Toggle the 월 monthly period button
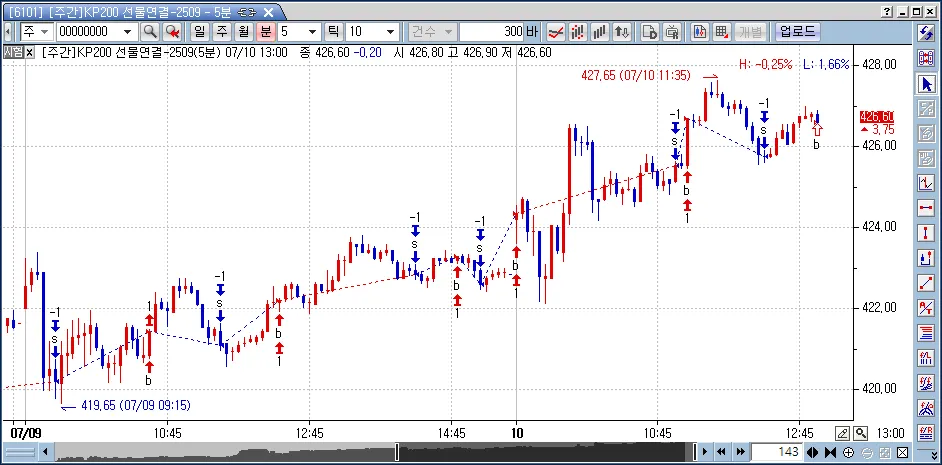 (x=243, y=32)
